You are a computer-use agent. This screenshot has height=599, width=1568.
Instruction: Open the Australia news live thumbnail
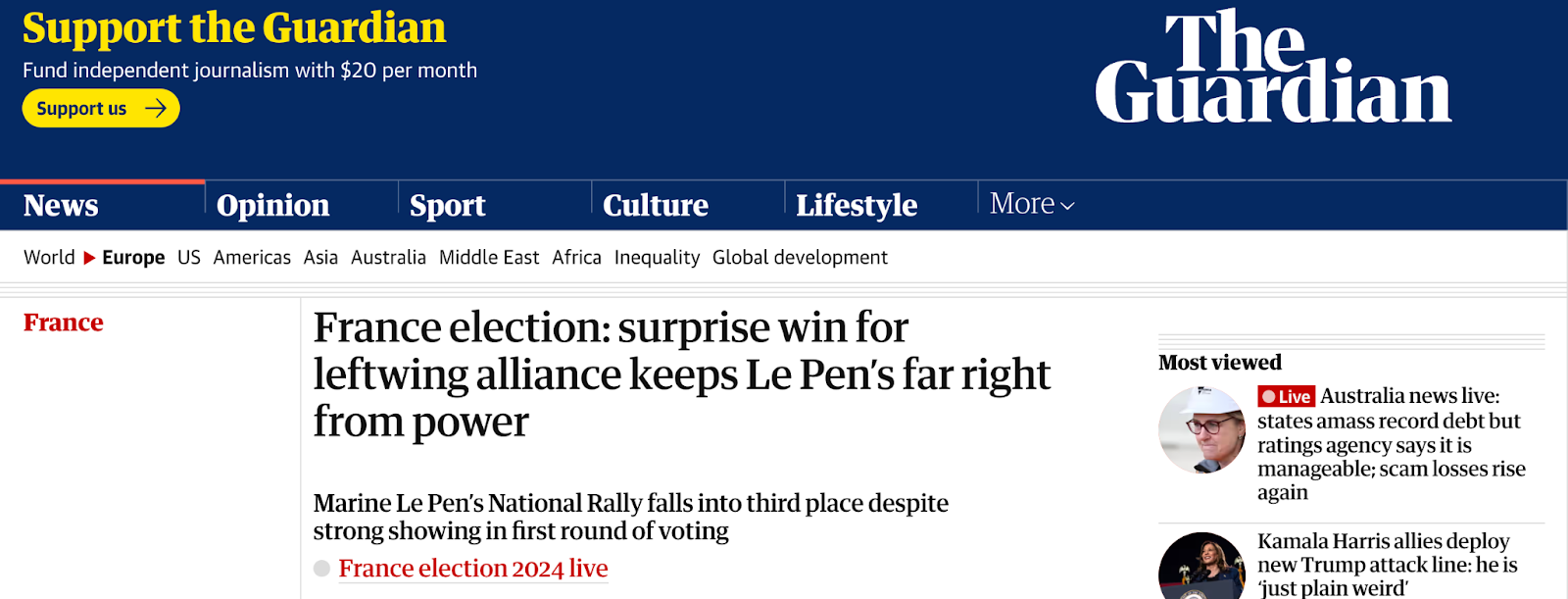1201,430
